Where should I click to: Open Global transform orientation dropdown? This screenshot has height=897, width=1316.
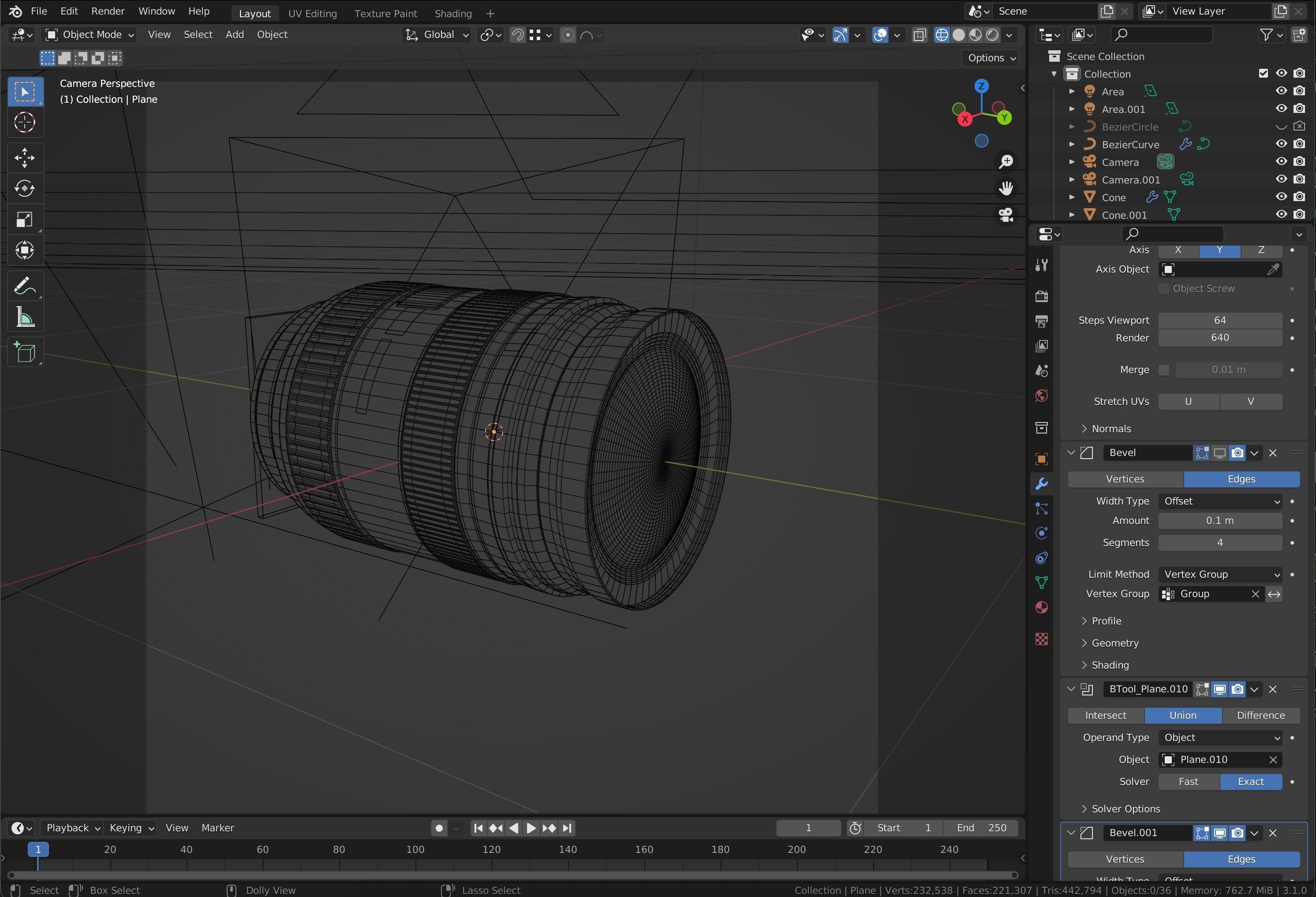[437, 35]
